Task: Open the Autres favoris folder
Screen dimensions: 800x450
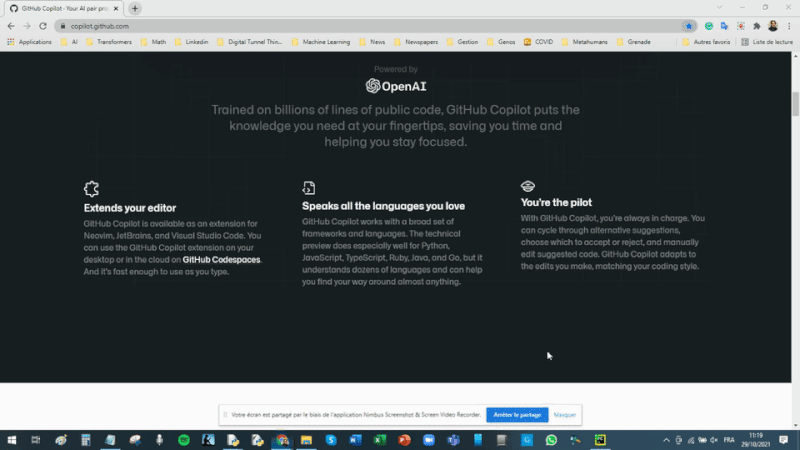Action: coord(706,42)
